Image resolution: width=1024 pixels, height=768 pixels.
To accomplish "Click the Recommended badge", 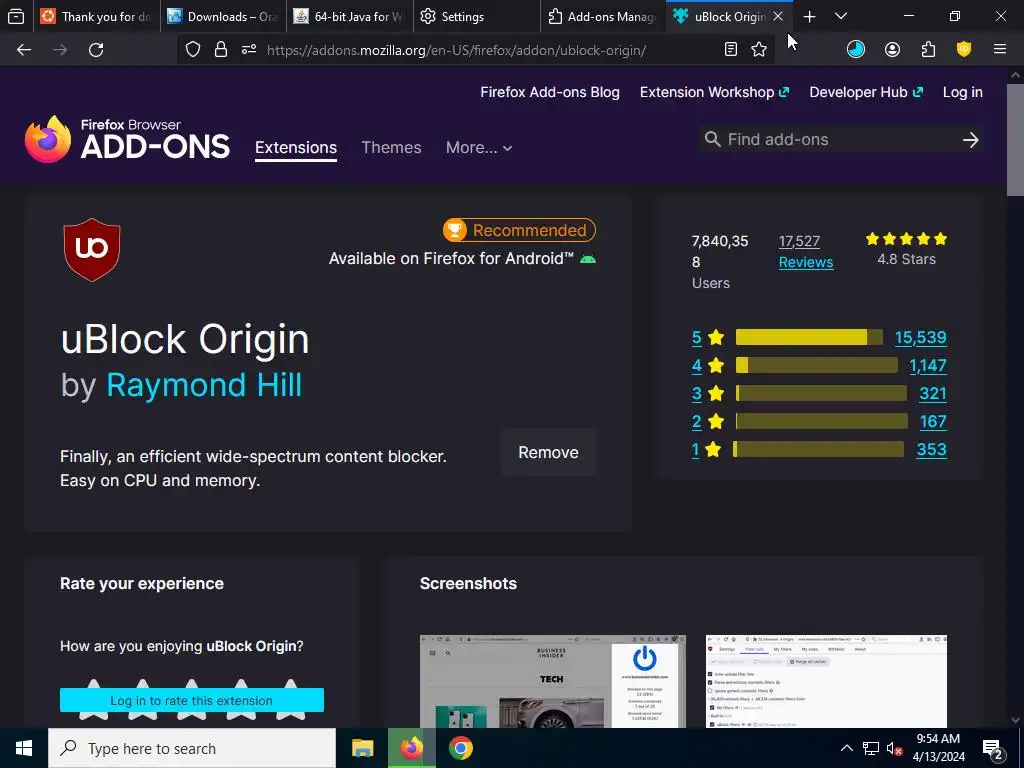I will 519,230.
